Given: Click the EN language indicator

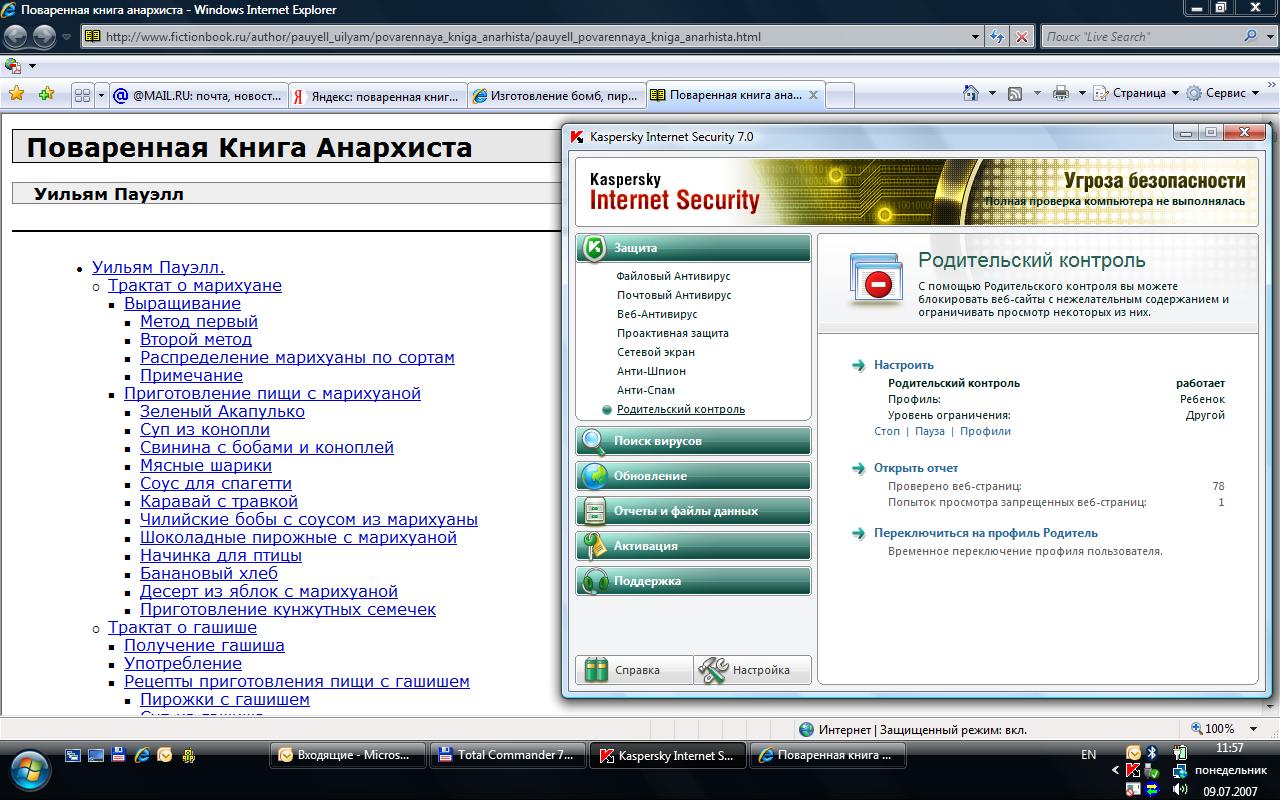Looking at the screenshot, I should (1089, 755).
